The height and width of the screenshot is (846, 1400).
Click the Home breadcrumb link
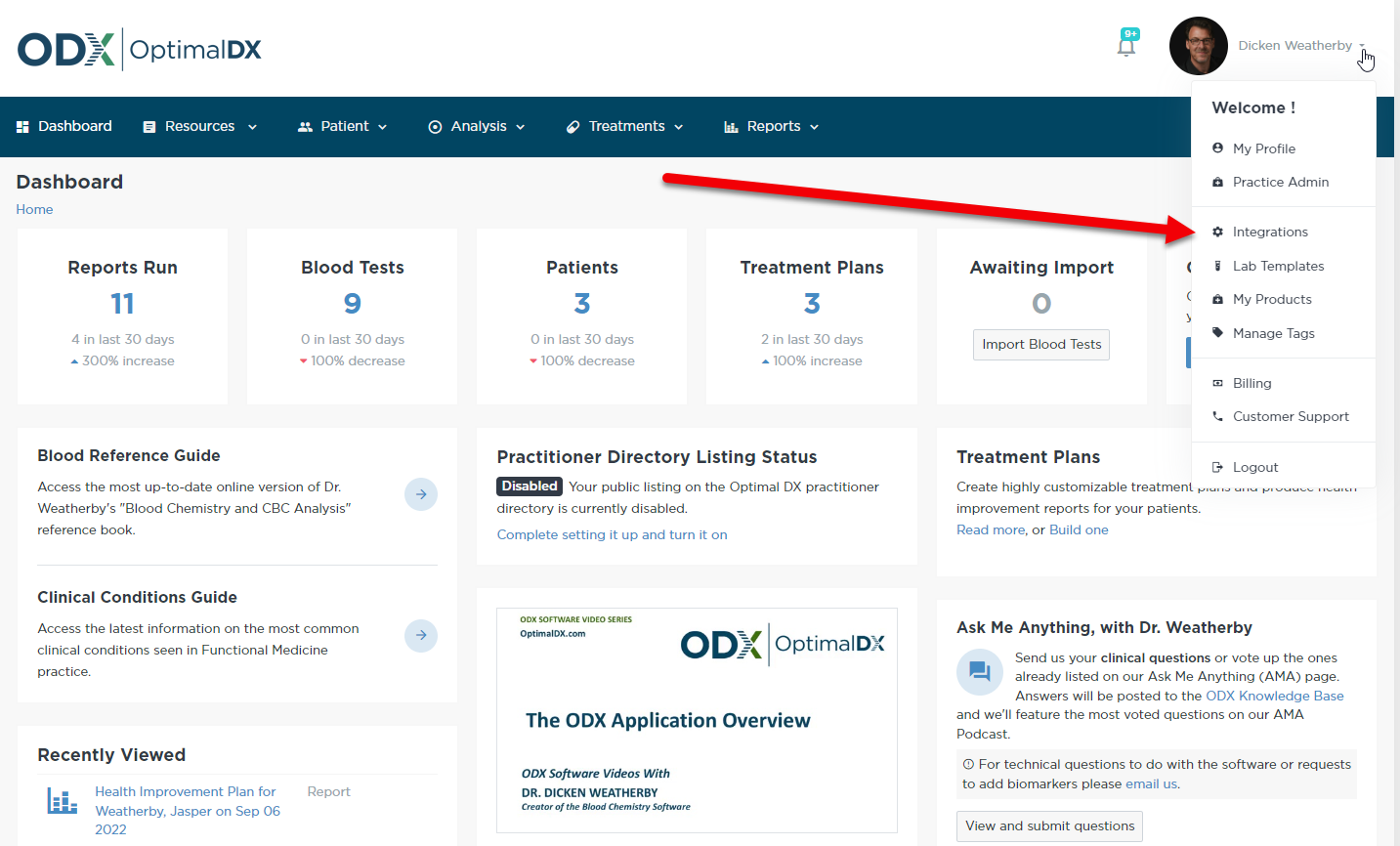34,209
